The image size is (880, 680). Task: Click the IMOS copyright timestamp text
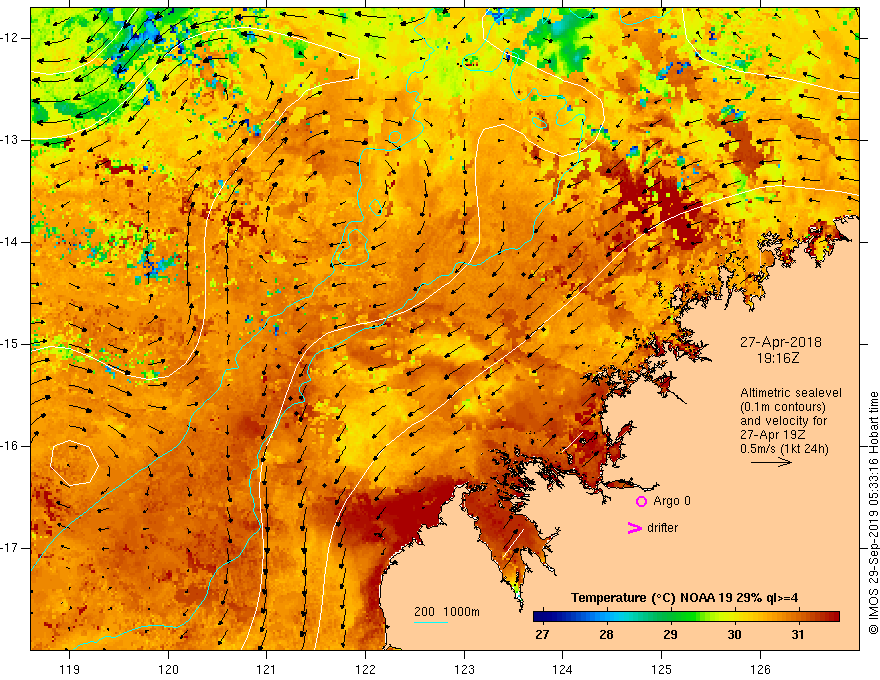click(x=873, y=513)
